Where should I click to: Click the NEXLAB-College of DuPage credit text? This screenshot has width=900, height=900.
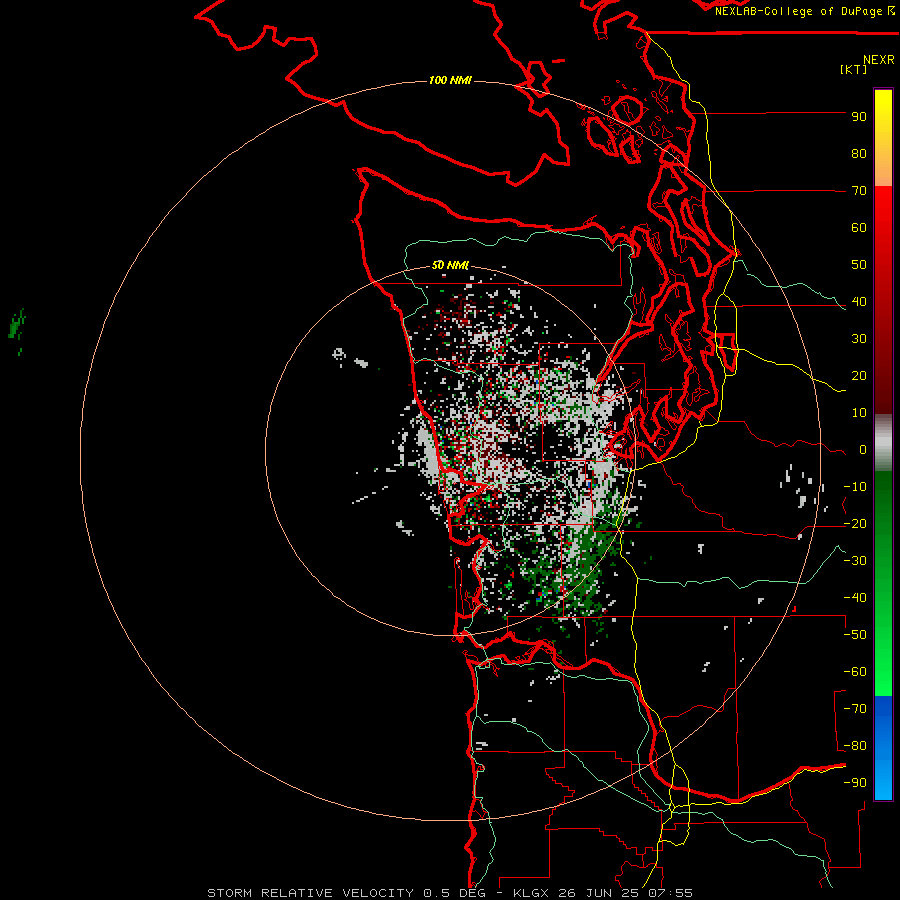[x=804, y=11]
